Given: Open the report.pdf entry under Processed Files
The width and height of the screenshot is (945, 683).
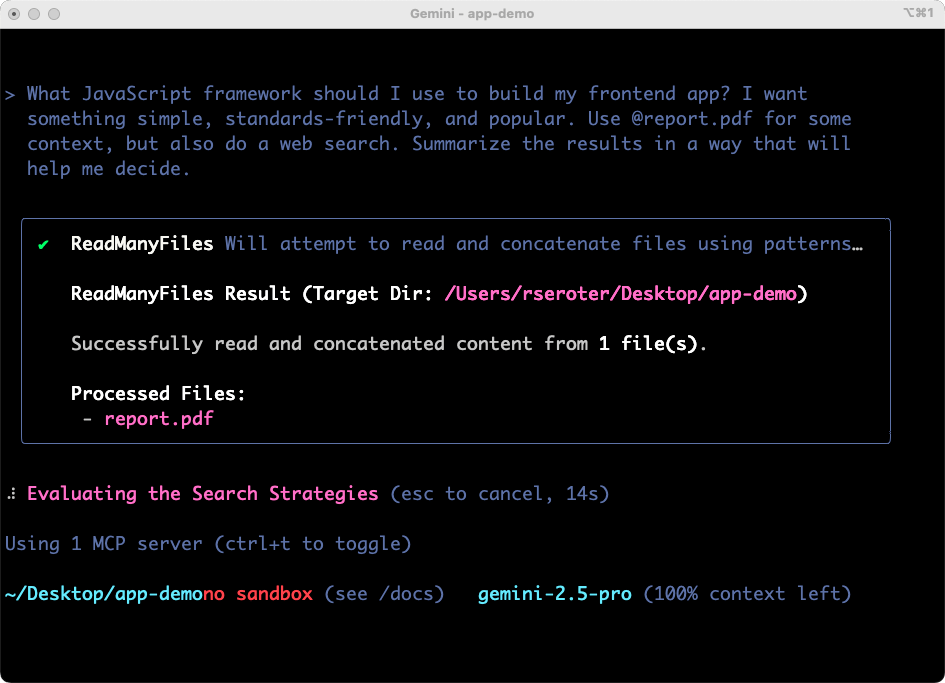Looking at the screenshot, I should [x=159, y=419].
